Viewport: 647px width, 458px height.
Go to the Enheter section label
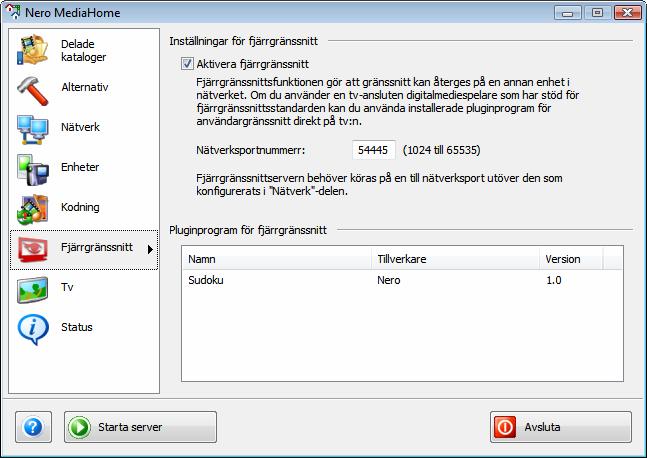click(x=80, y=167)
